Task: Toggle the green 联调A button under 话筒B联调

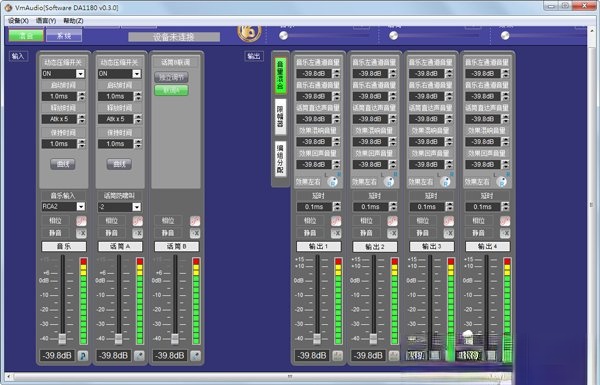Action: [x=171, y=90]
